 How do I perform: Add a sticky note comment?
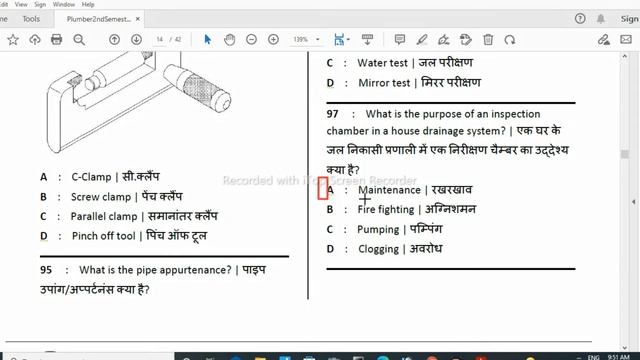(x=400, y=40)
